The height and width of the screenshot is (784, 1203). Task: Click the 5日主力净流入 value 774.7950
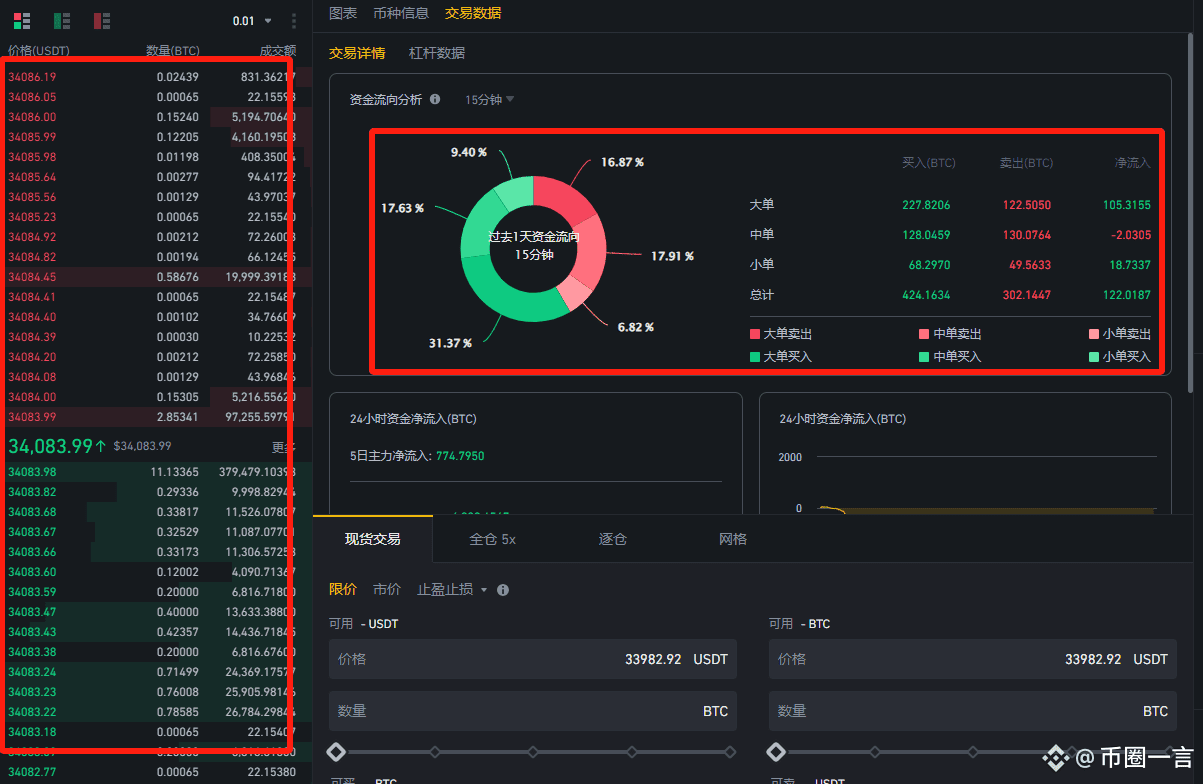point(460,456)
